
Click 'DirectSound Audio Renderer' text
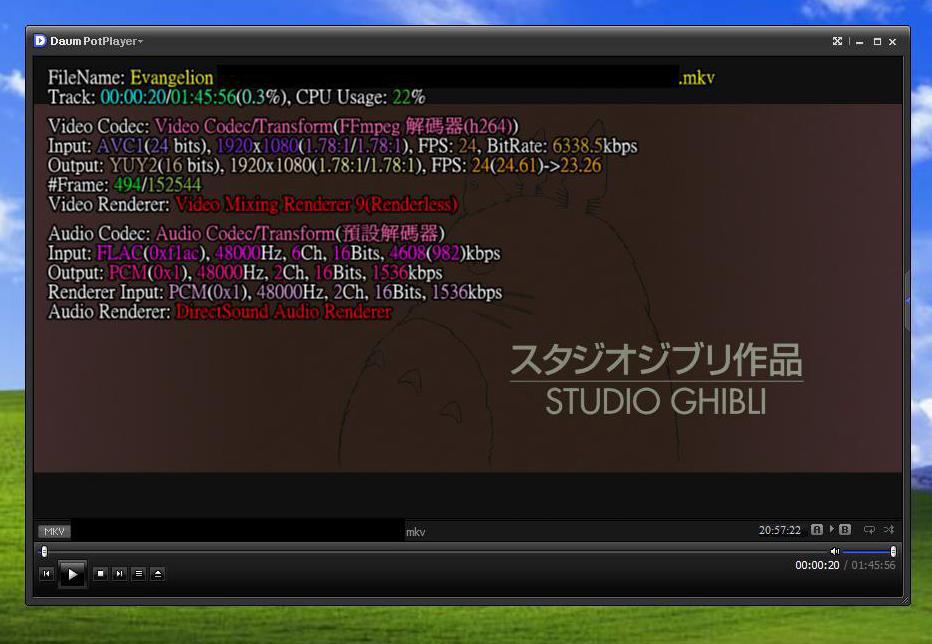click(284, 312)
